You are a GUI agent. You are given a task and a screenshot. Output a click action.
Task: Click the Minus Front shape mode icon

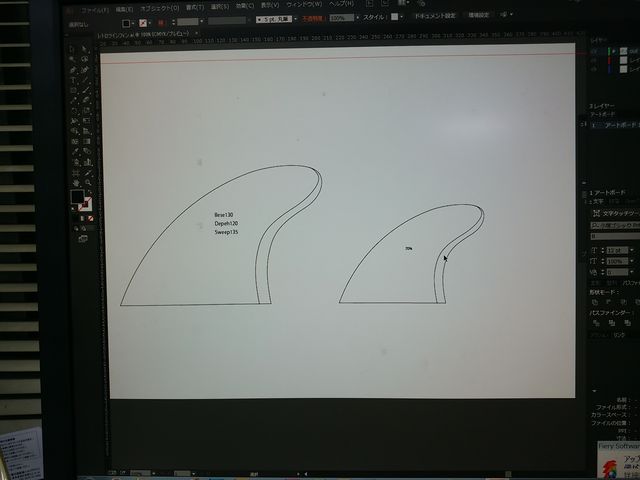pyautogui.click(x=609, y=302)
